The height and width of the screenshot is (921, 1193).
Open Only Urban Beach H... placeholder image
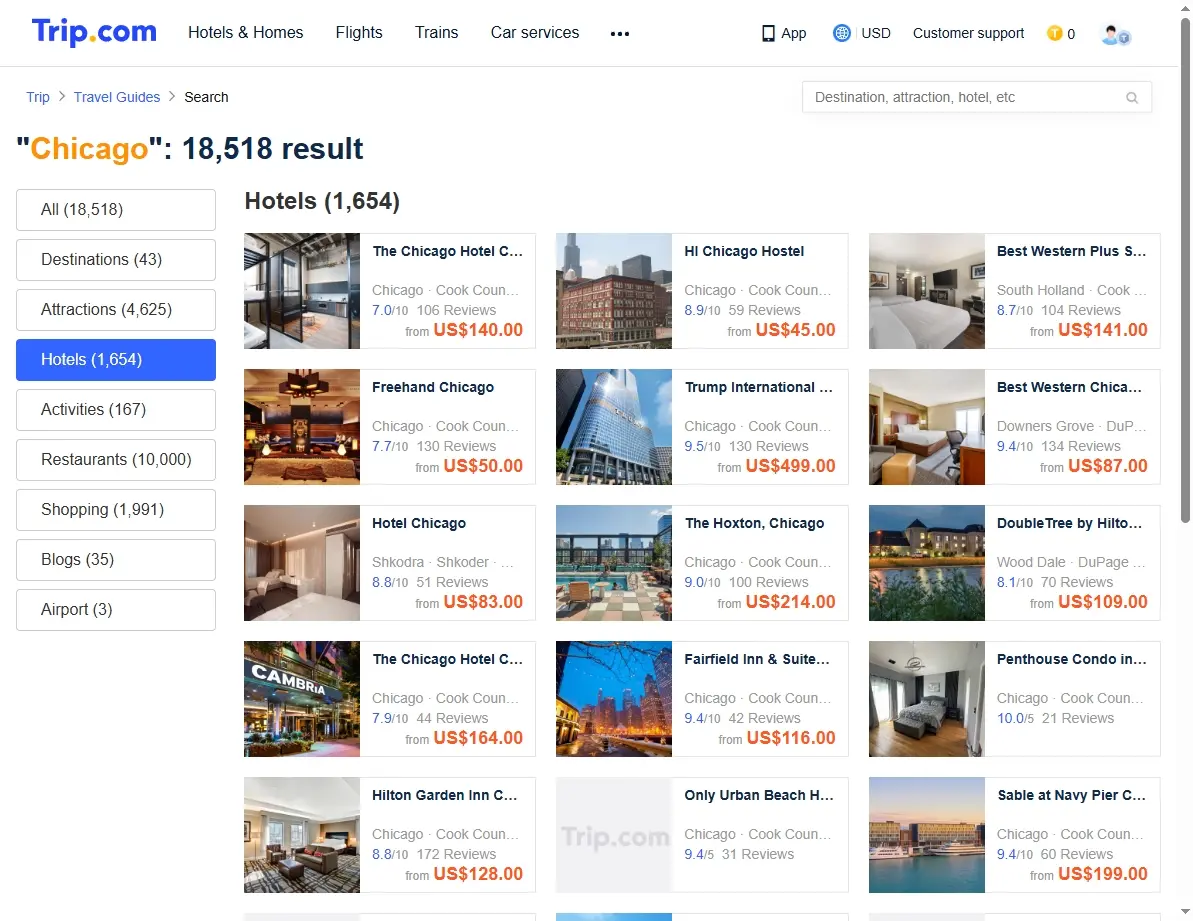(614, 835)
